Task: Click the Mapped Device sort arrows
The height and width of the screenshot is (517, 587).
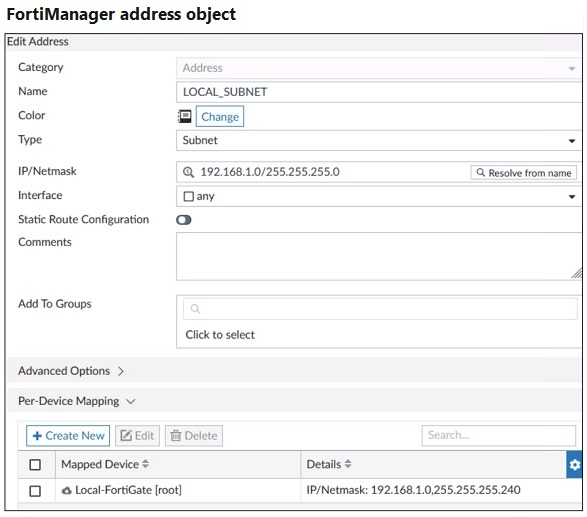Action: pos(145,464)
